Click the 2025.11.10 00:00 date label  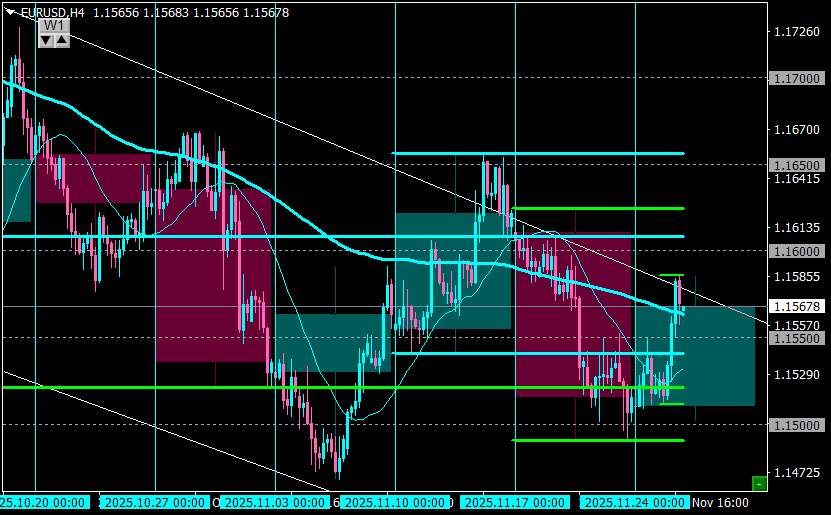click(394, 502)
